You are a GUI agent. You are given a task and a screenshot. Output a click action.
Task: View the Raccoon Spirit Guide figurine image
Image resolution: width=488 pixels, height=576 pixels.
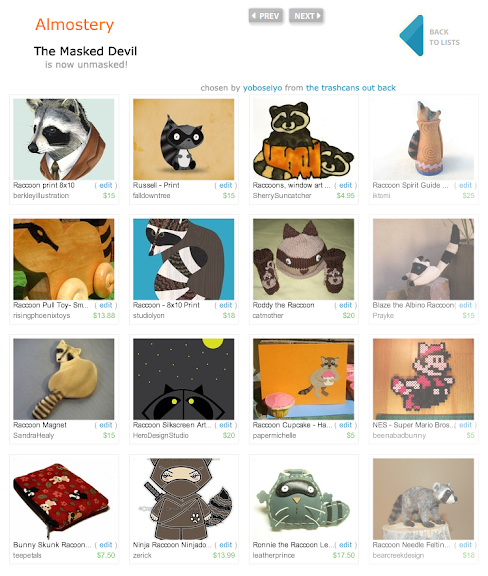[x=423, y=139]
